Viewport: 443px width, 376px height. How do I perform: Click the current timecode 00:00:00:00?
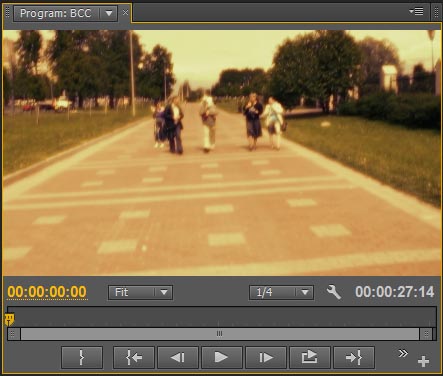pos(47,292)
